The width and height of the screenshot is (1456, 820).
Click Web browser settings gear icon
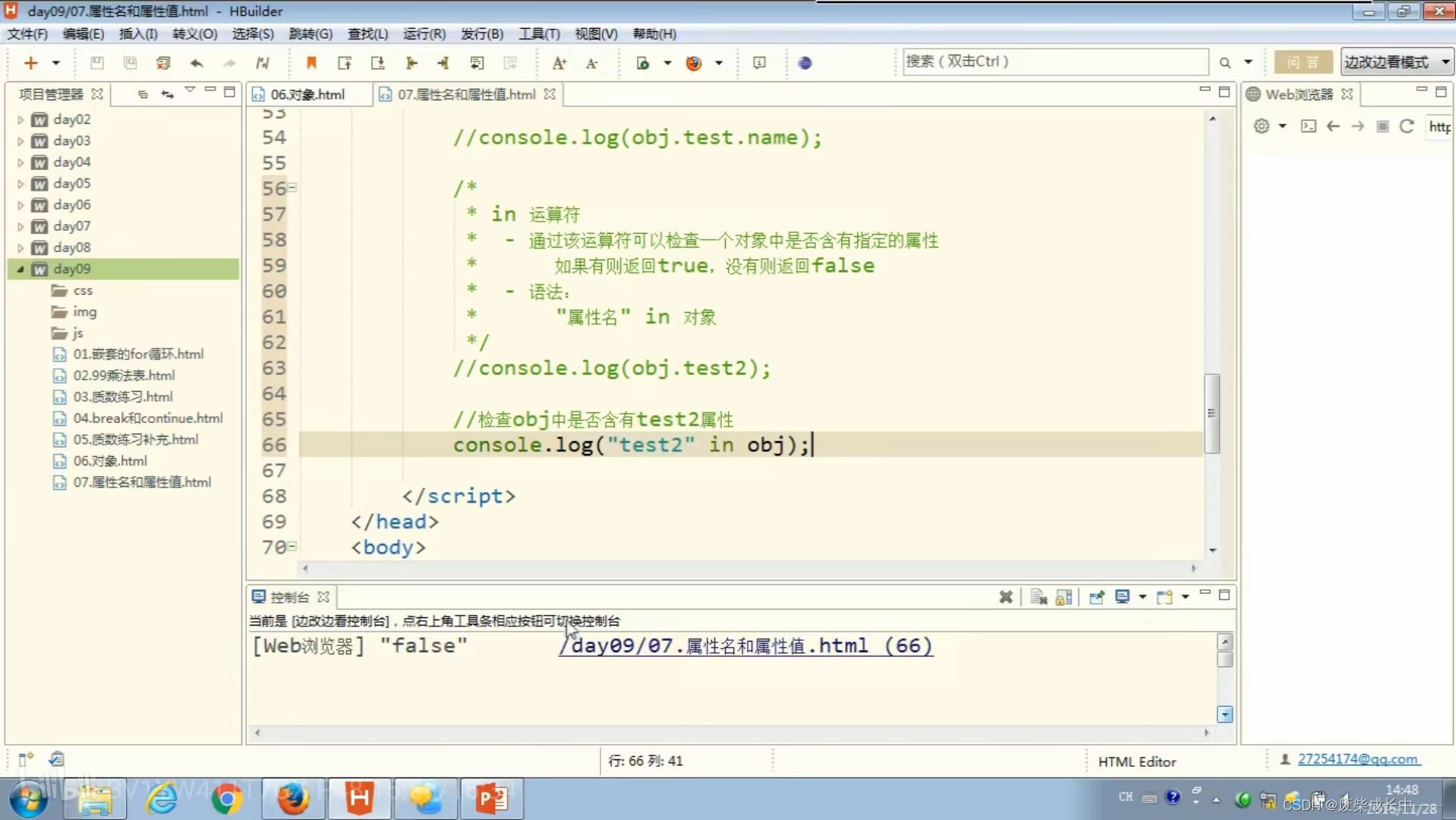click(x=1261, y=126)
